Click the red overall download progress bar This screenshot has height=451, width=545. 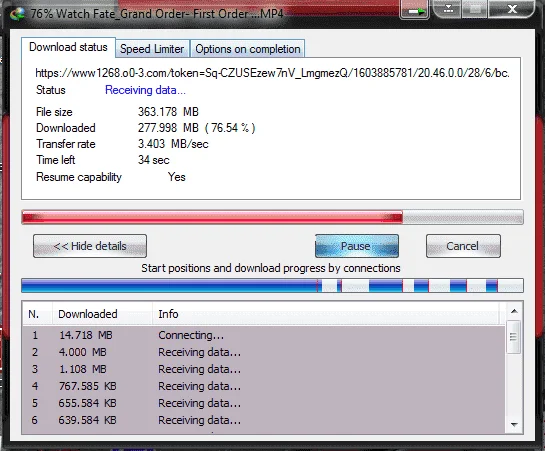pyautogui.click(x=272, y=218)
